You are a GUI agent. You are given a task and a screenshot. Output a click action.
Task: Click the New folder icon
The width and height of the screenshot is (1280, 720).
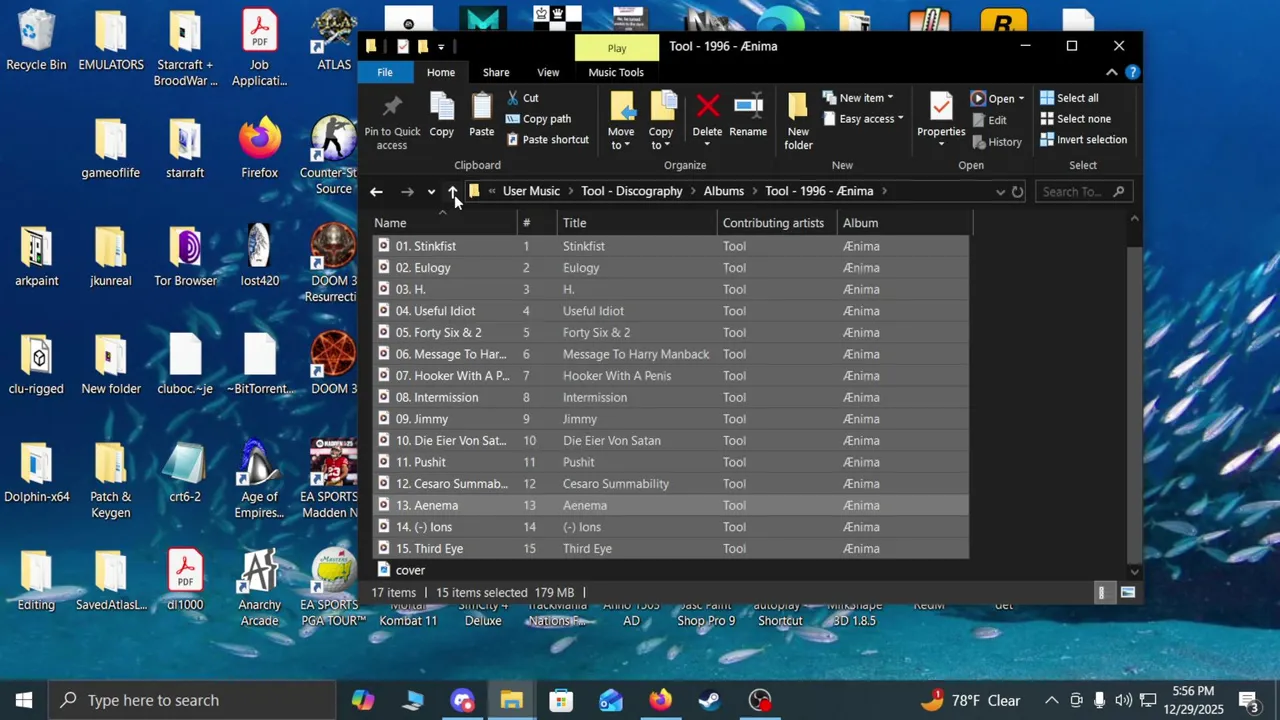click(x=797, y=107)
